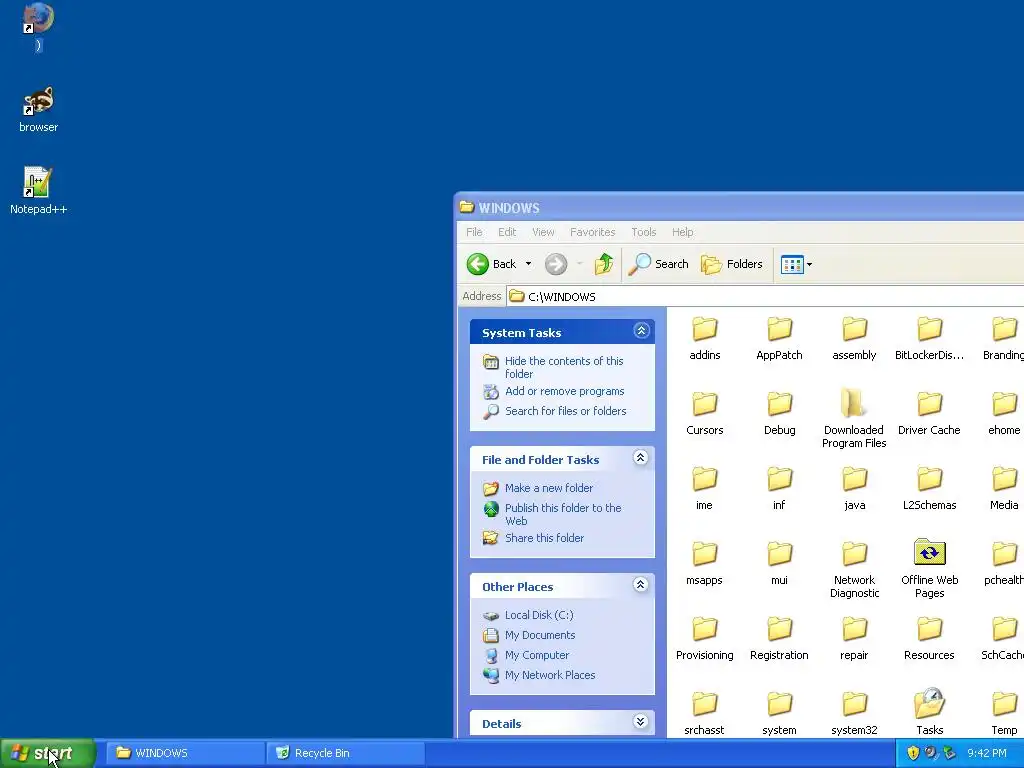The width and height of the screenshot is (1024, 768).
Task: Select the Resources folder
Action: pos(929,639)
